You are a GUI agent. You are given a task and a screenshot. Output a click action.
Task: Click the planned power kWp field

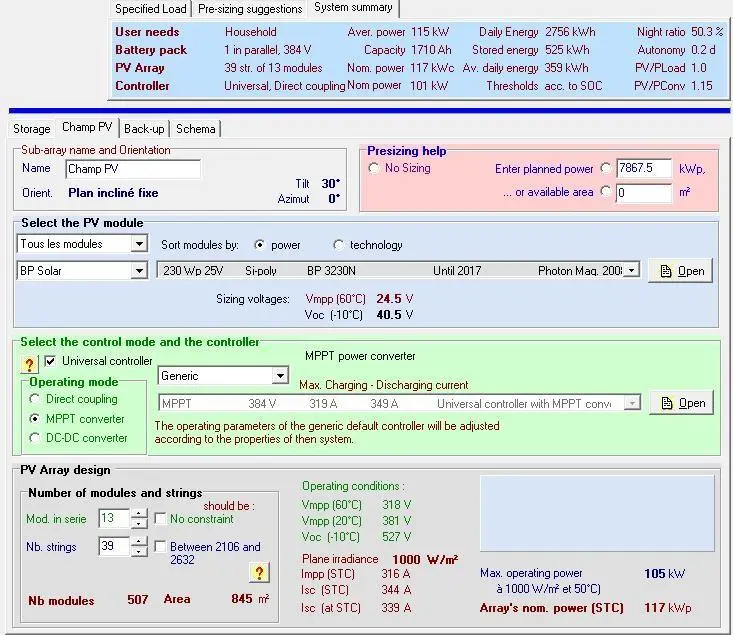click(642, 169)
